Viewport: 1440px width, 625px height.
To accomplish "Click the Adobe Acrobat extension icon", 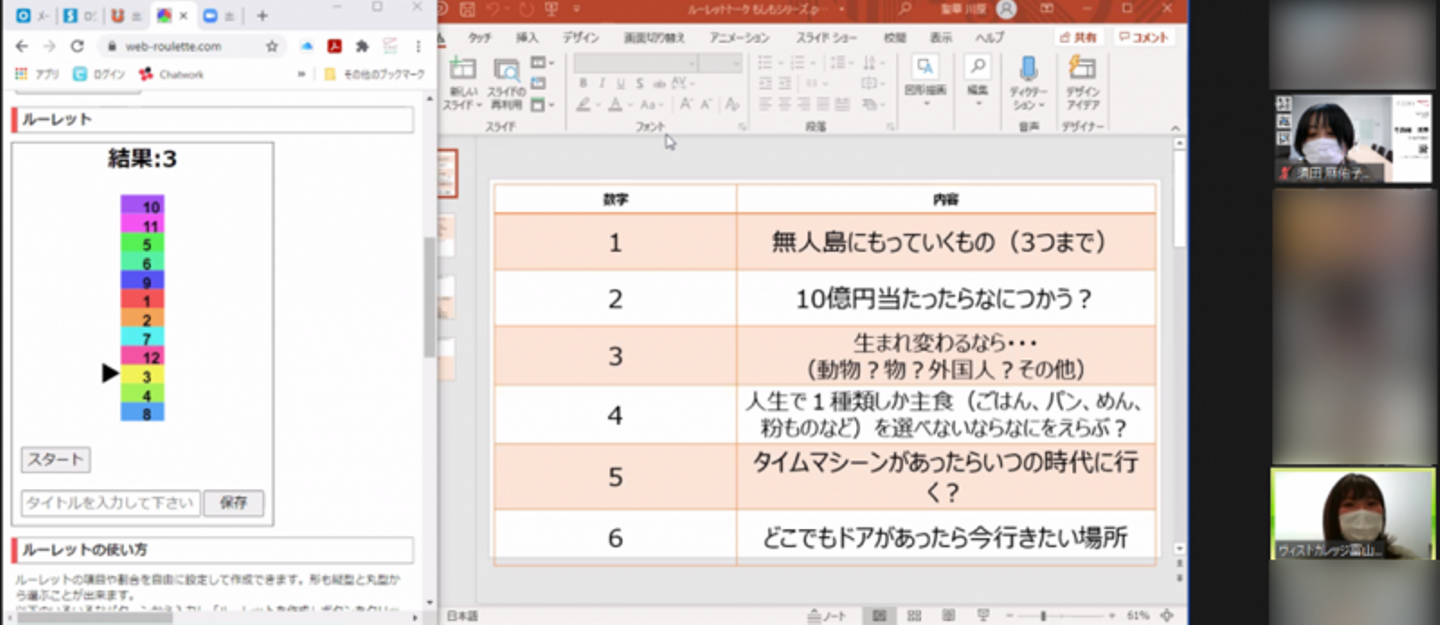I will 335,46.
